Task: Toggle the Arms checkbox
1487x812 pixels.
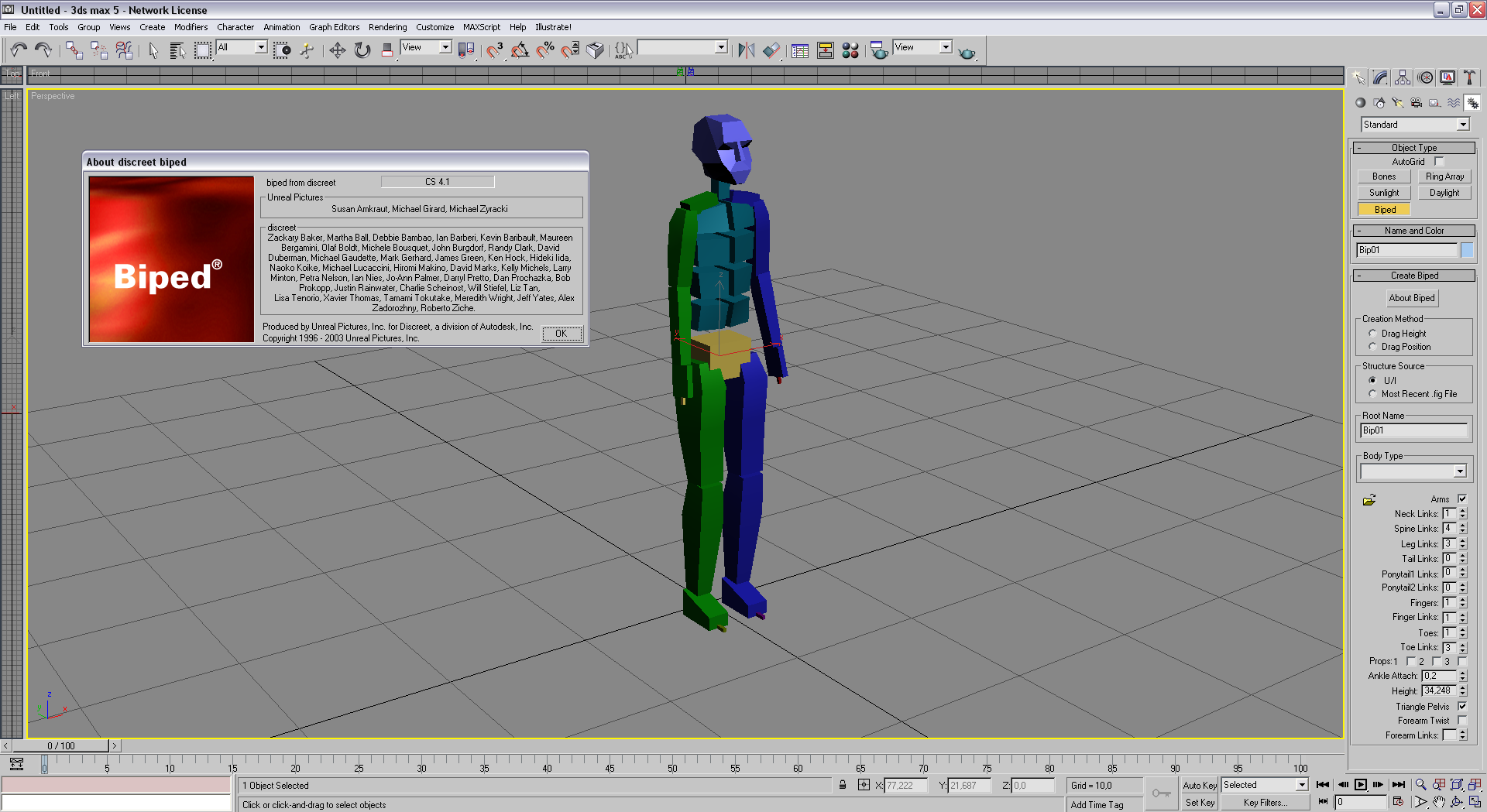Action: [x=1462, y=499]
